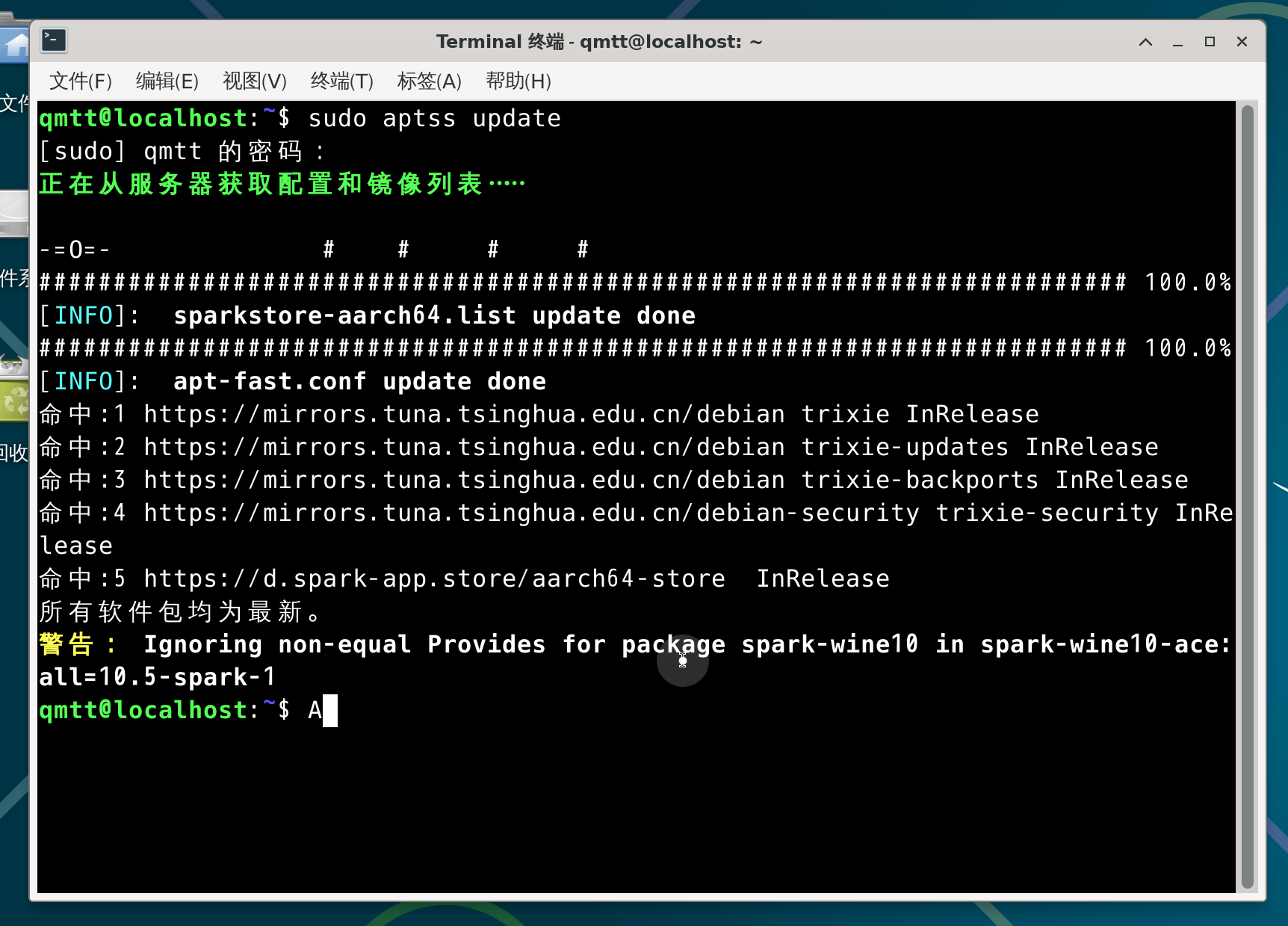Open the 文件(F) menu
Viewport: 1288px width, 926px height.
click(x=81, y=81)
